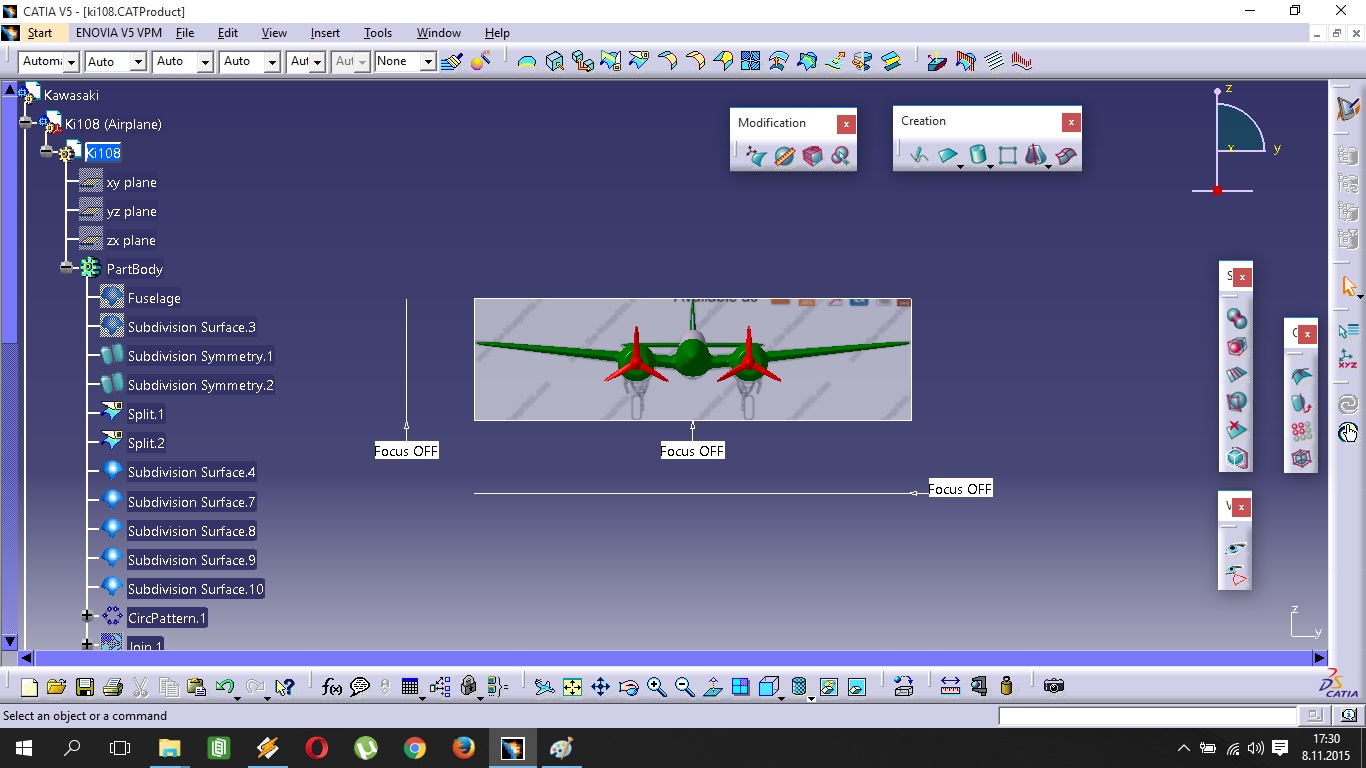The height and width of the screenshot is (768, 1366).
Task: Select Subdivision Symmetry.1 in tree
Action: pyautogui.click(x=200, y=356)
